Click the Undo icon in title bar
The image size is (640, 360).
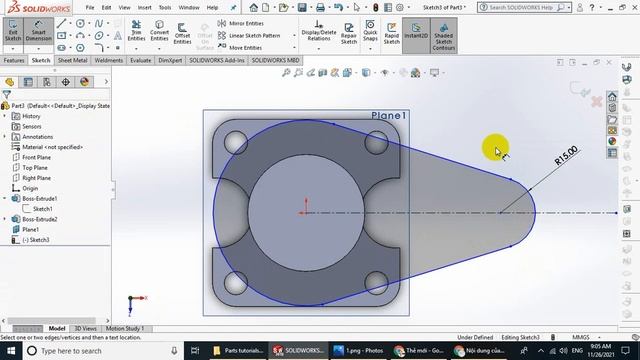coord(338,7)
